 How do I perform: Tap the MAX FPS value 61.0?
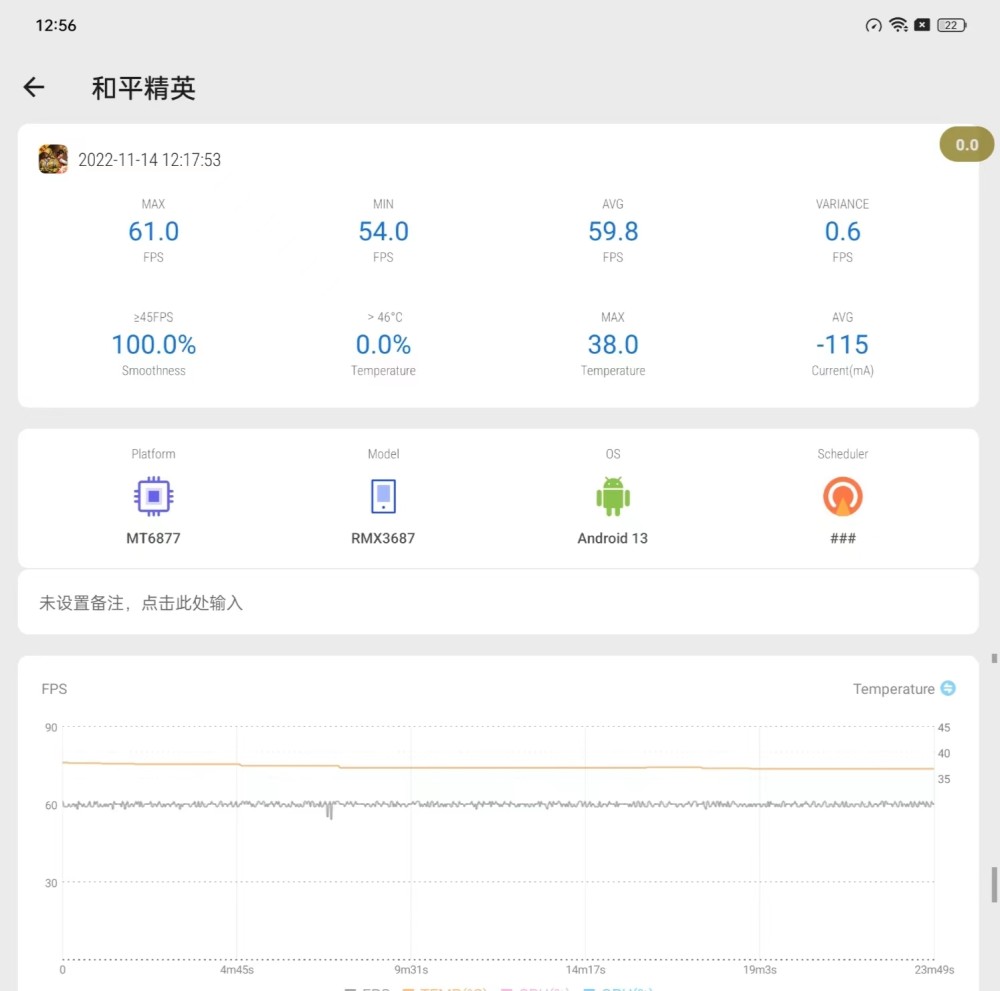[x=154, y=231]
